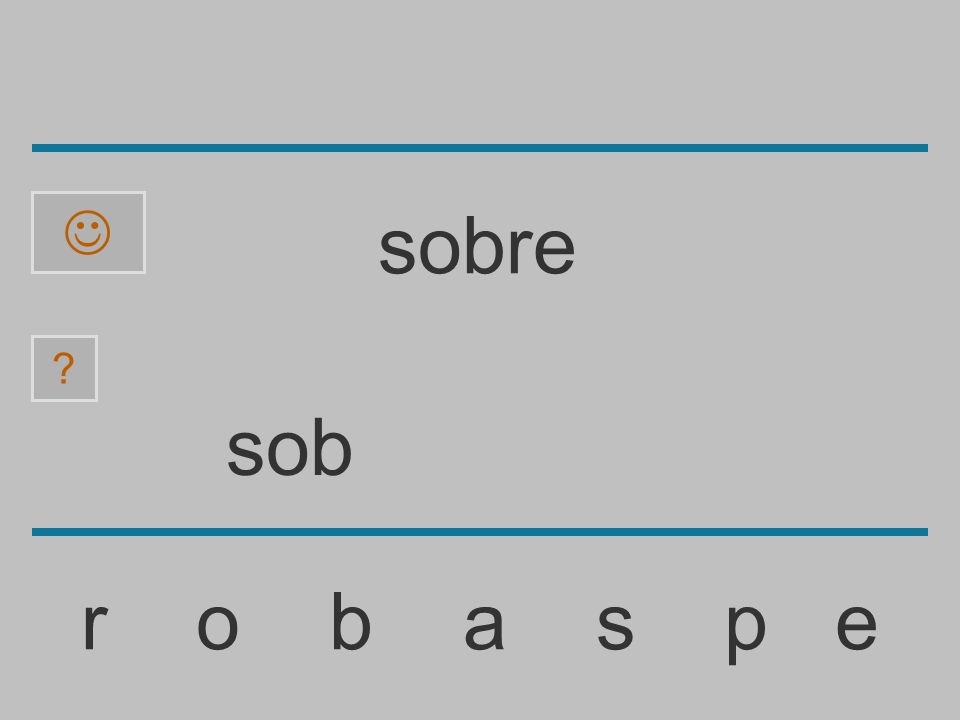960x720 pixels.
Task: Click the upper blue divider line
Action: [x=480, y=148]
